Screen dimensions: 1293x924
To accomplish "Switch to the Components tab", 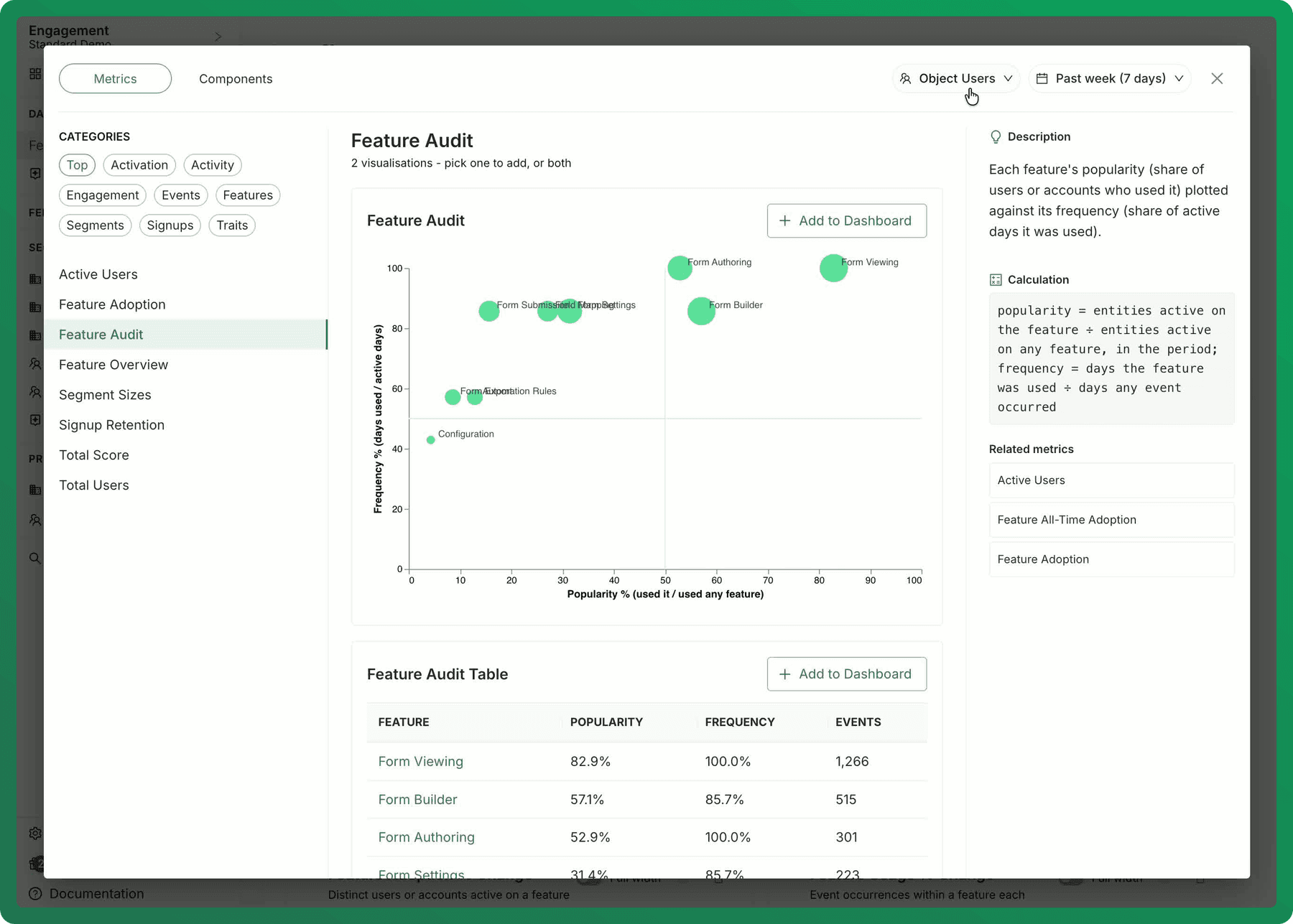I will click(236, 78).
